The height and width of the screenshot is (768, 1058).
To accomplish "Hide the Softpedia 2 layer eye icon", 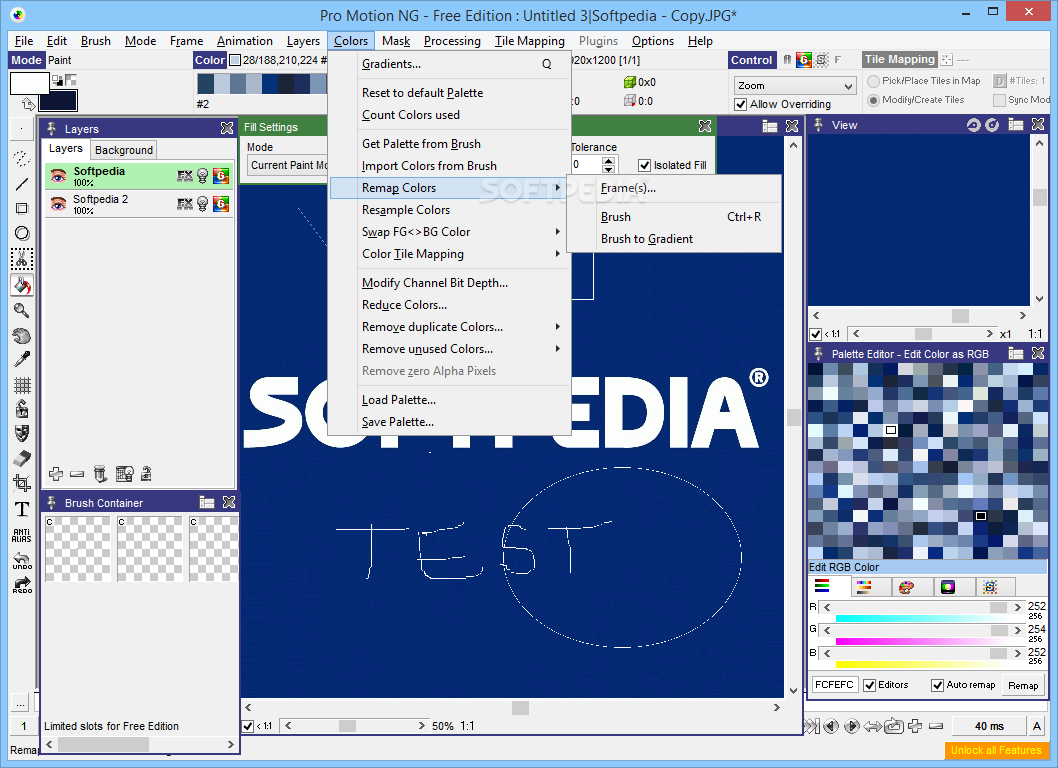I will click(x=58, y=203).
